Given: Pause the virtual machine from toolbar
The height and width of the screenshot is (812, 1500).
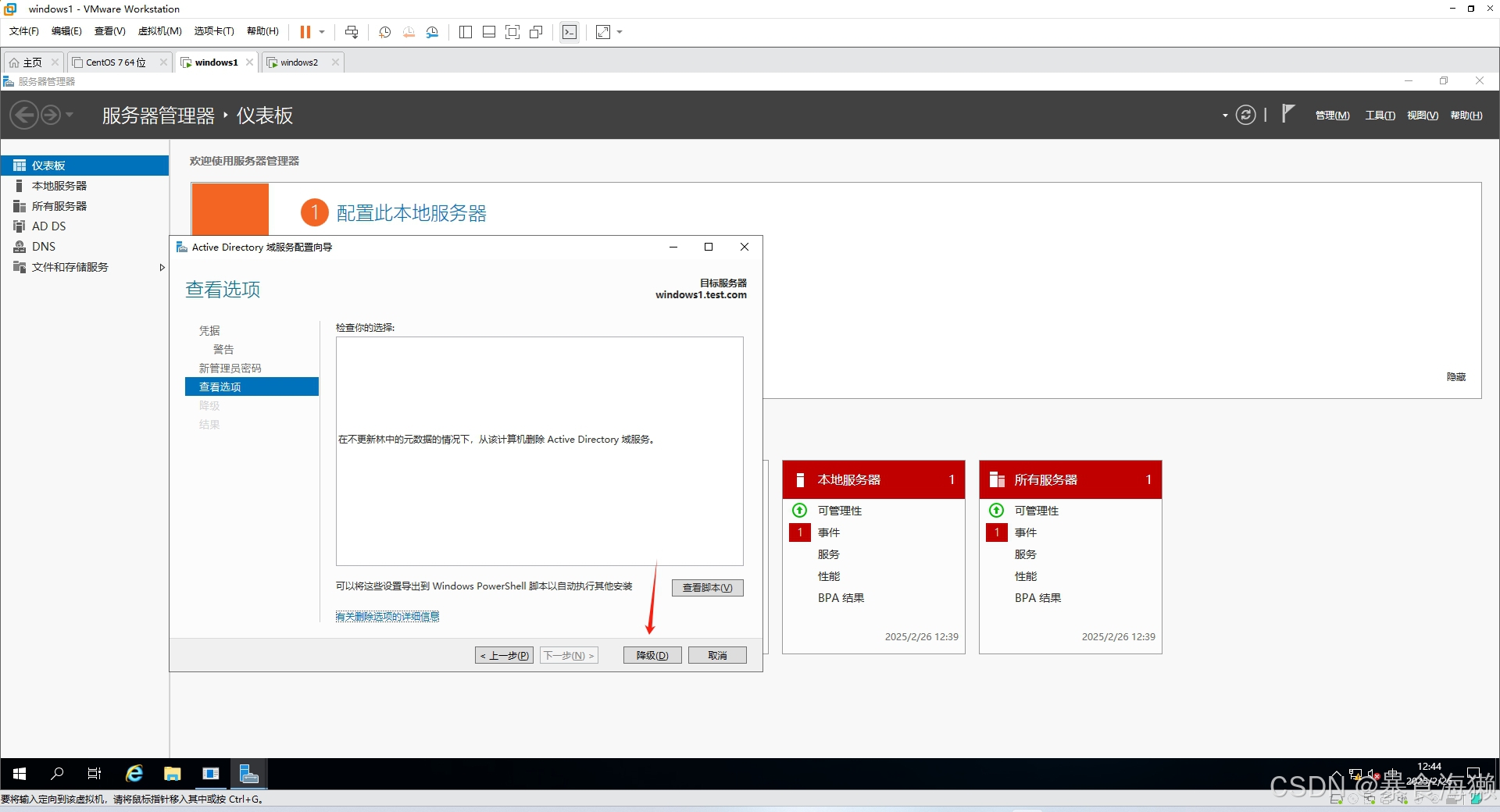Looking at the screenshot, I should 305,32.
